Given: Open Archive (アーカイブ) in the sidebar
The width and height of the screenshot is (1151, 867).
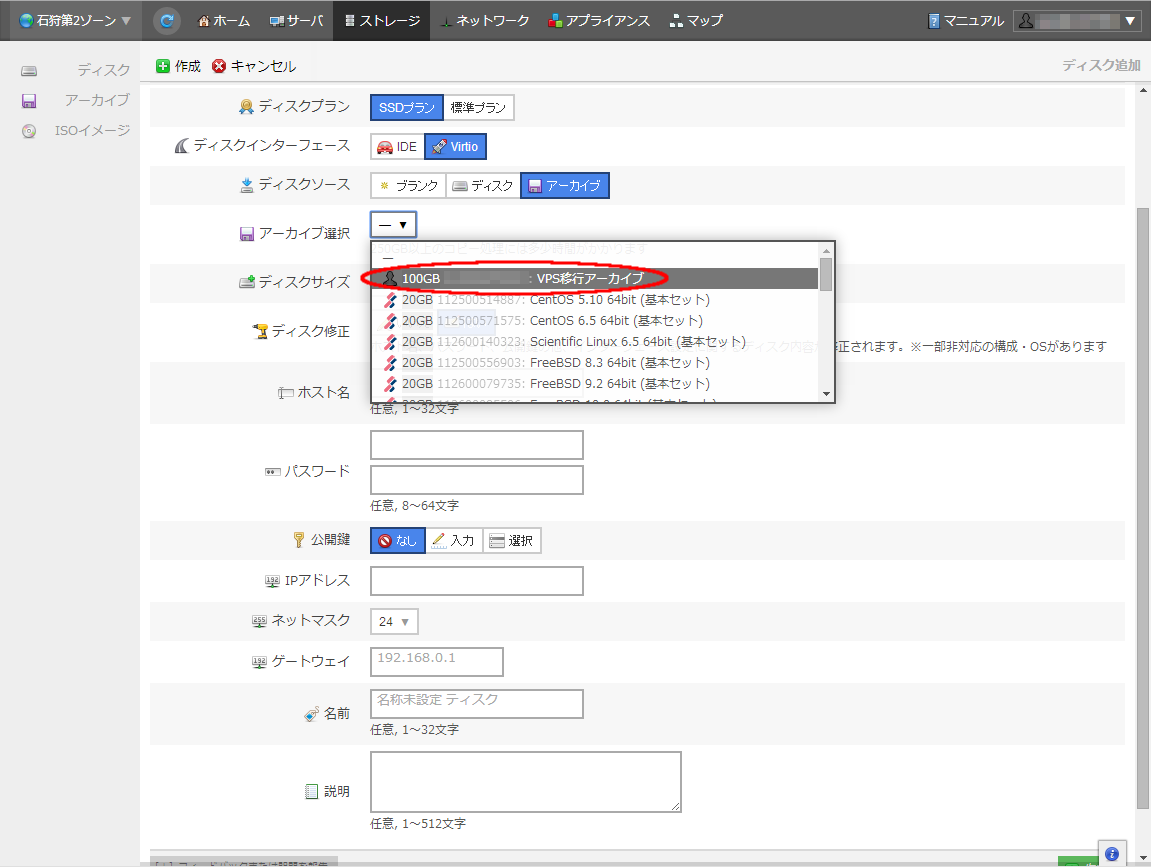Looking at the screenshot, I should click(x=96, y=100).
